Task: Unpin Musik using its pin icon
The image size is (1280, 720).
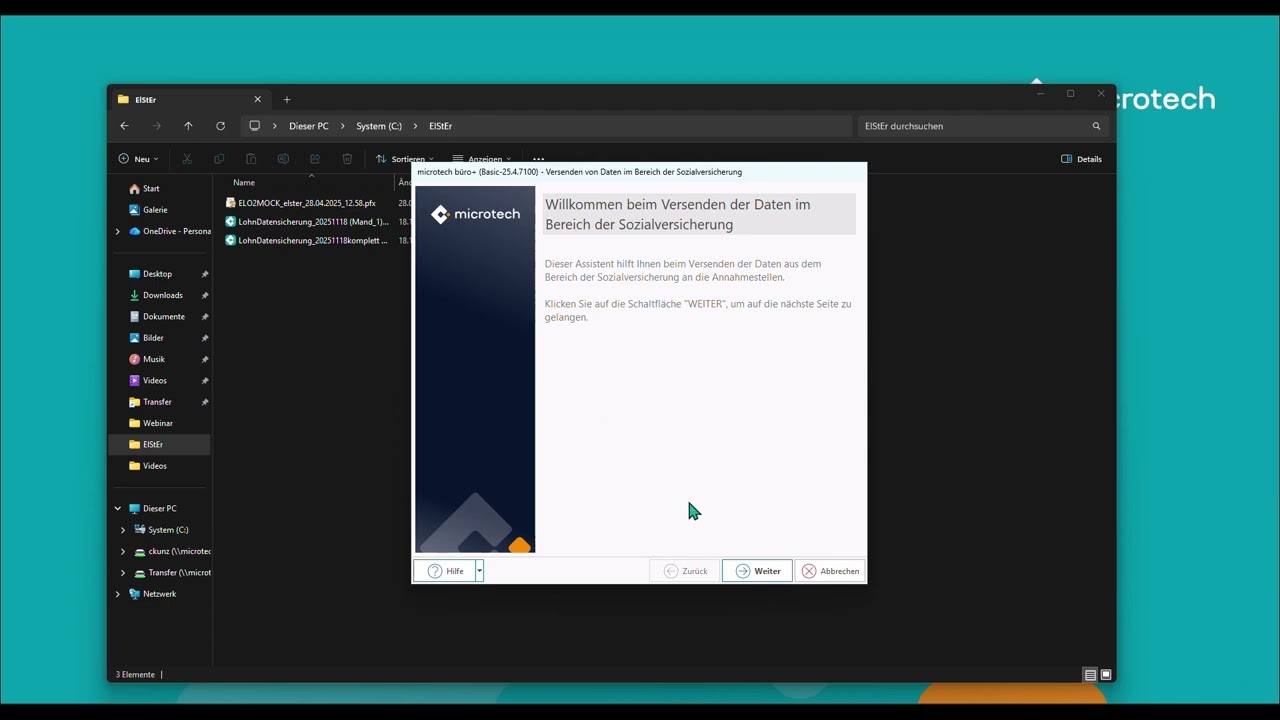Action: [x=205, y=359]
